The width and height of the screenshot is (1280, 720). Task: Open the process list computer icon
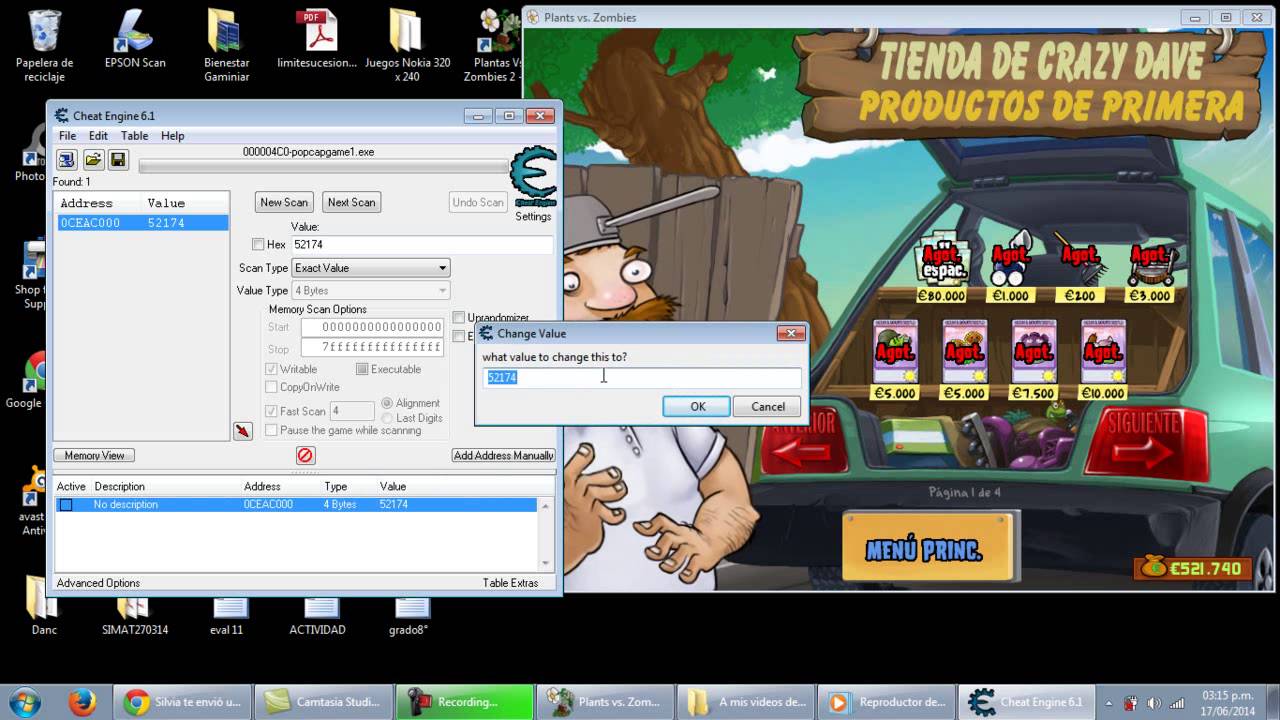pyautogui.click(x=66, y=160)
